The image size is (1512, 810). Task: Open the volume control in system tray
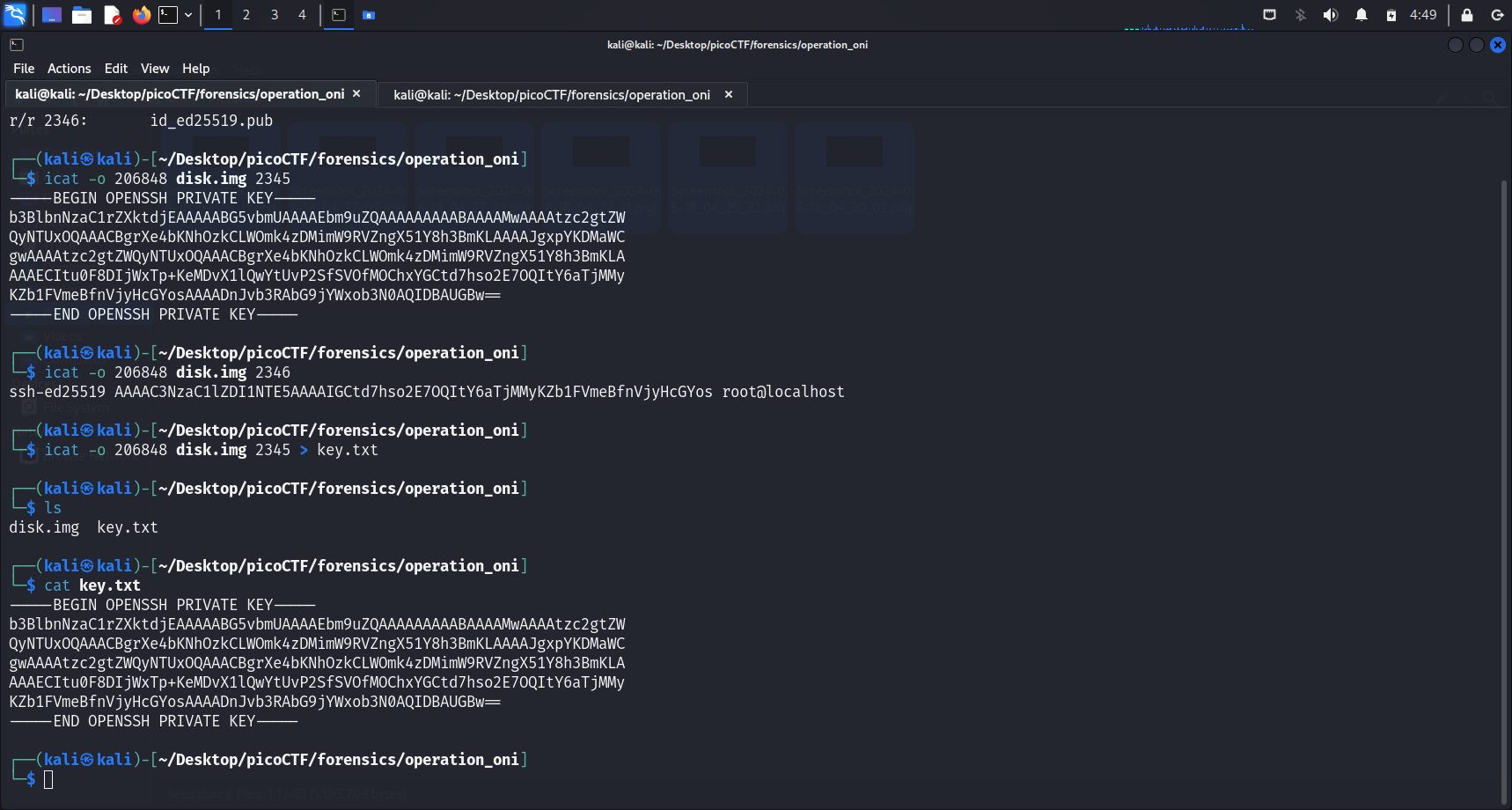(1331, 15)
